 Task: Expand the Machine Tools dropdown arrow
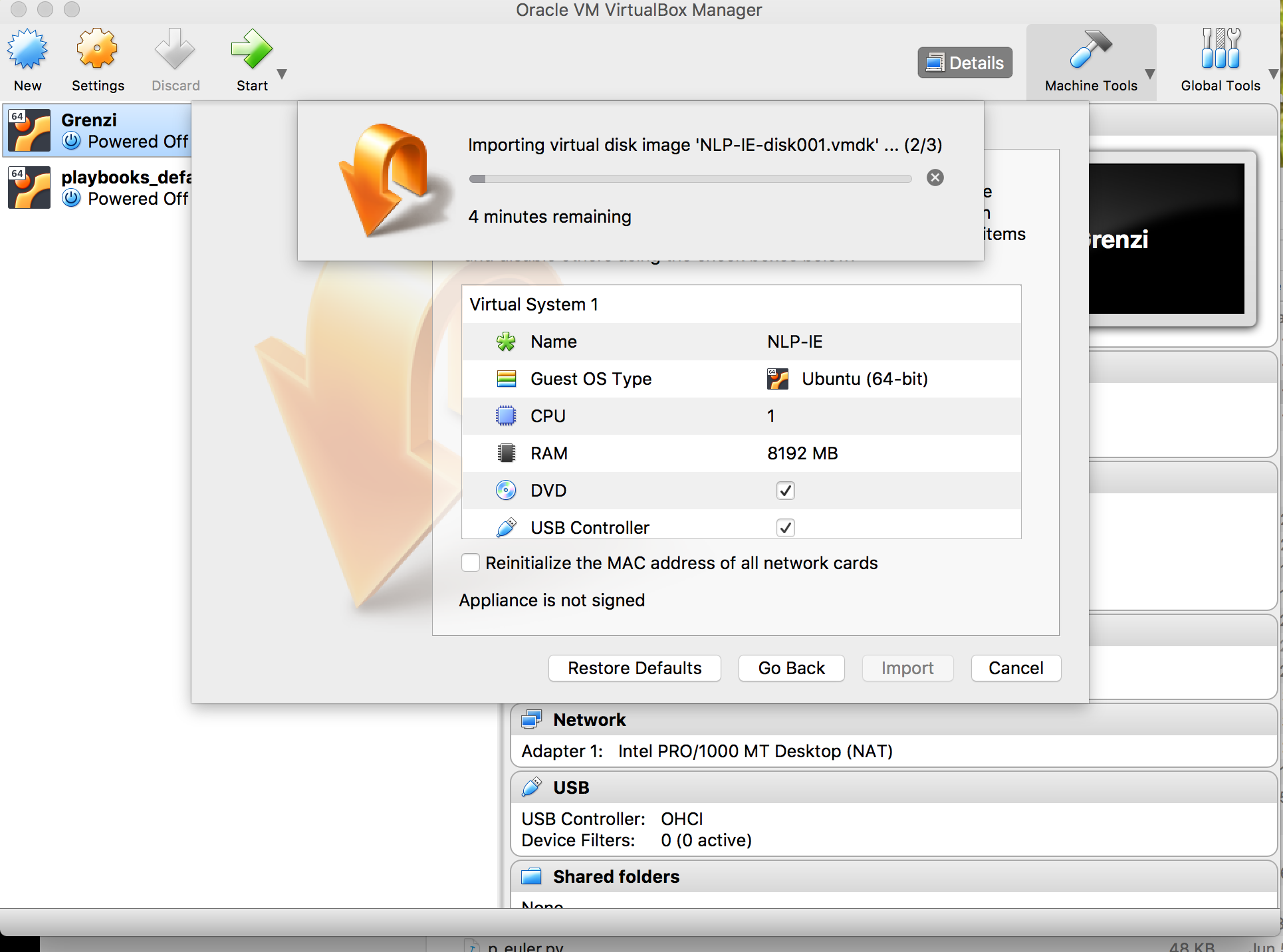point(1149,74)
